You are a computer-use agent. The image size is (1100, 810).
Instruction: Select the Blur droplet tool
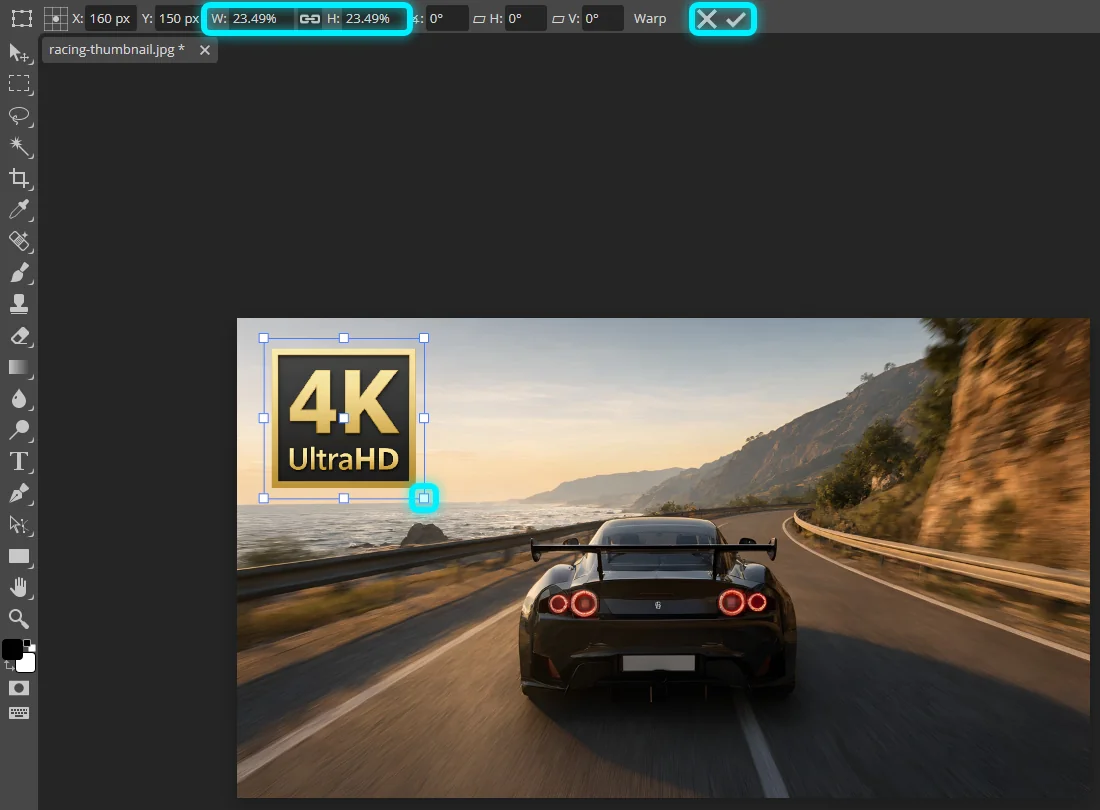19,398
